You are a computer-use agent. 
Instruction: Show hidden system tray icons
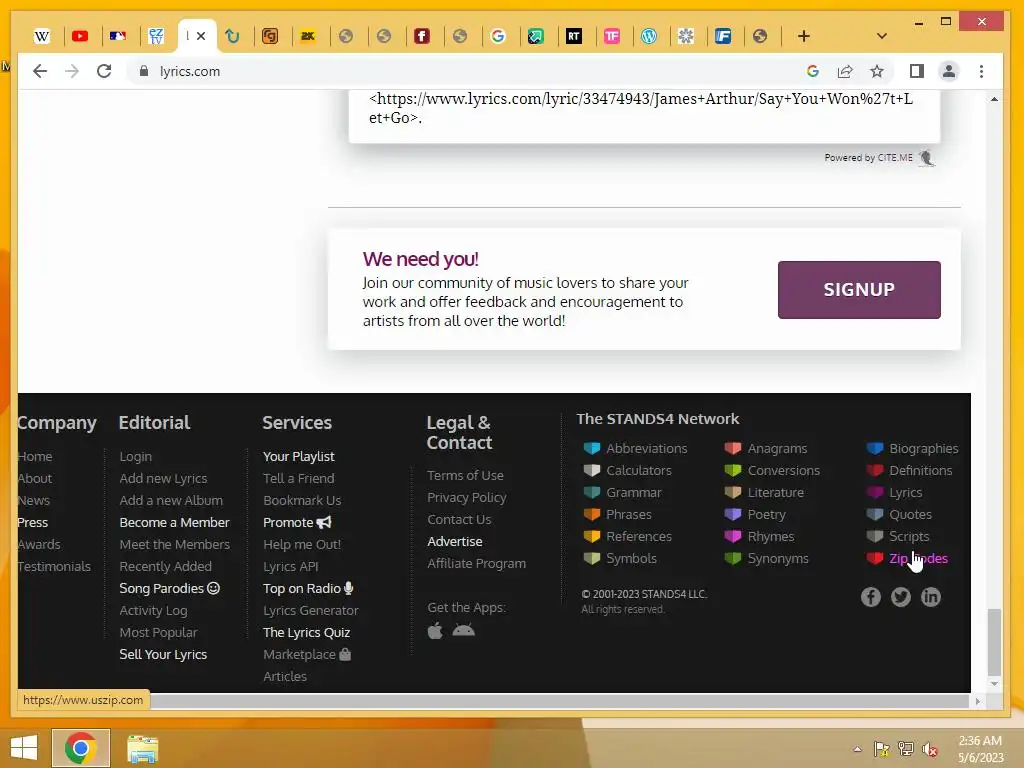[857, 749]
